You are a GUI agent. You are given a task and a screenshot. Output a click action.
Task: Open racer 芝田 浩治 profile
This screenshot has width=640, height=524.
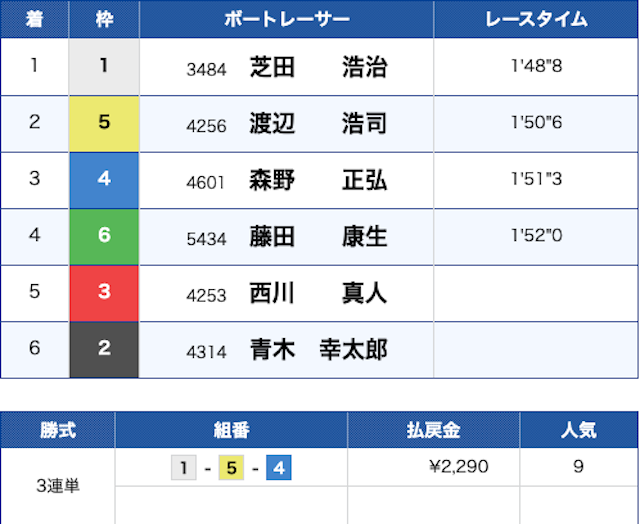point(317,67)
